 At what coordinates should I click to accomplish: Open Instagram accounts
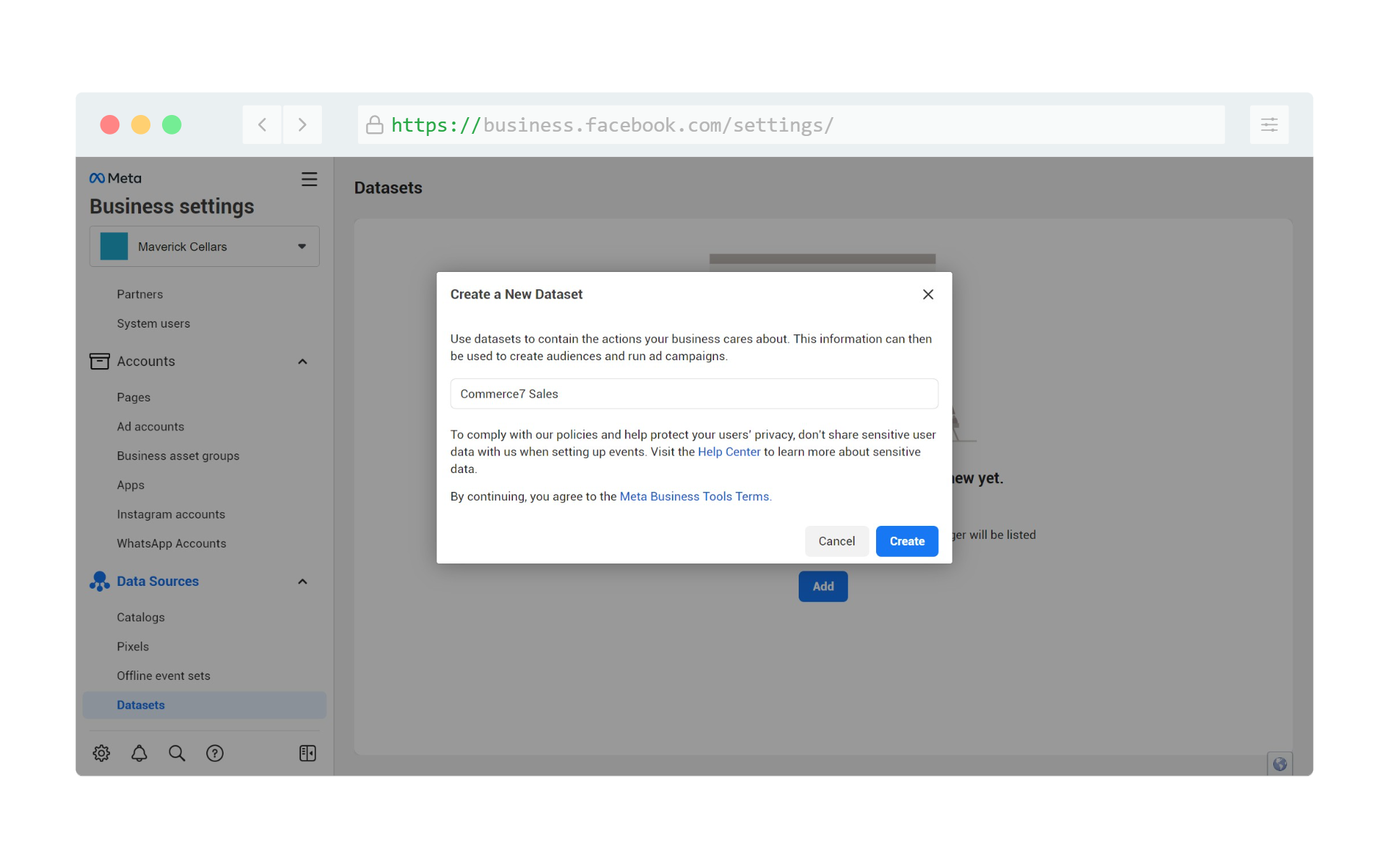pyautogui.click(x=171, y=514)
